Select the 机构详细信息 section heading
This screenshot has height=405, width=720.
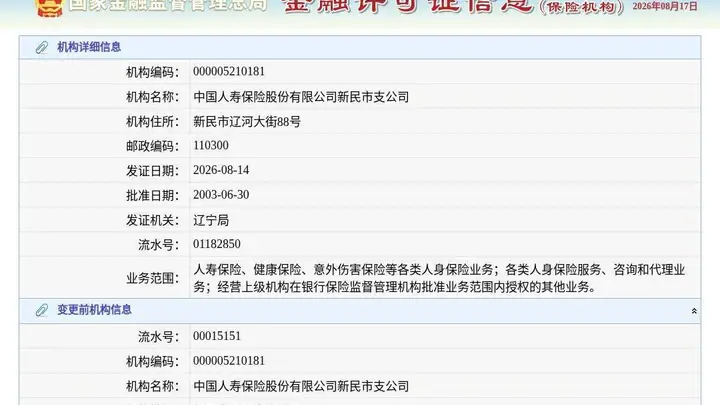tap(89, 47)
